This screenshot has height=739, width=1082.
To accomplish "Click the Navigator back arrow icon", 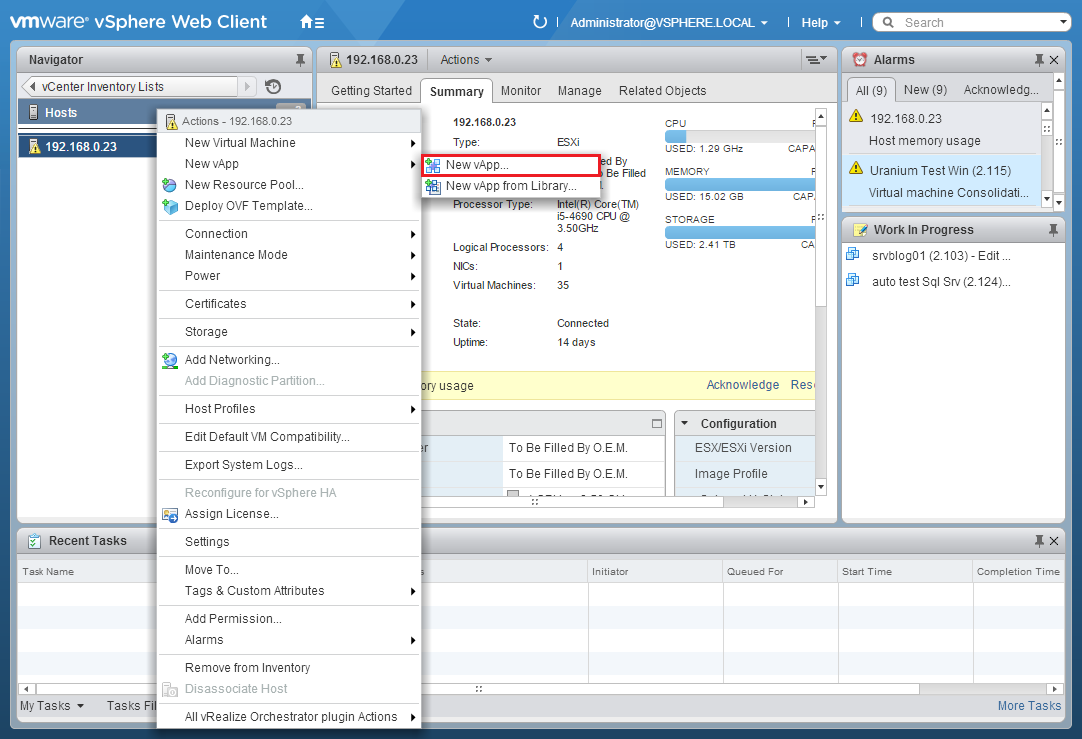I will pos(32,86).
